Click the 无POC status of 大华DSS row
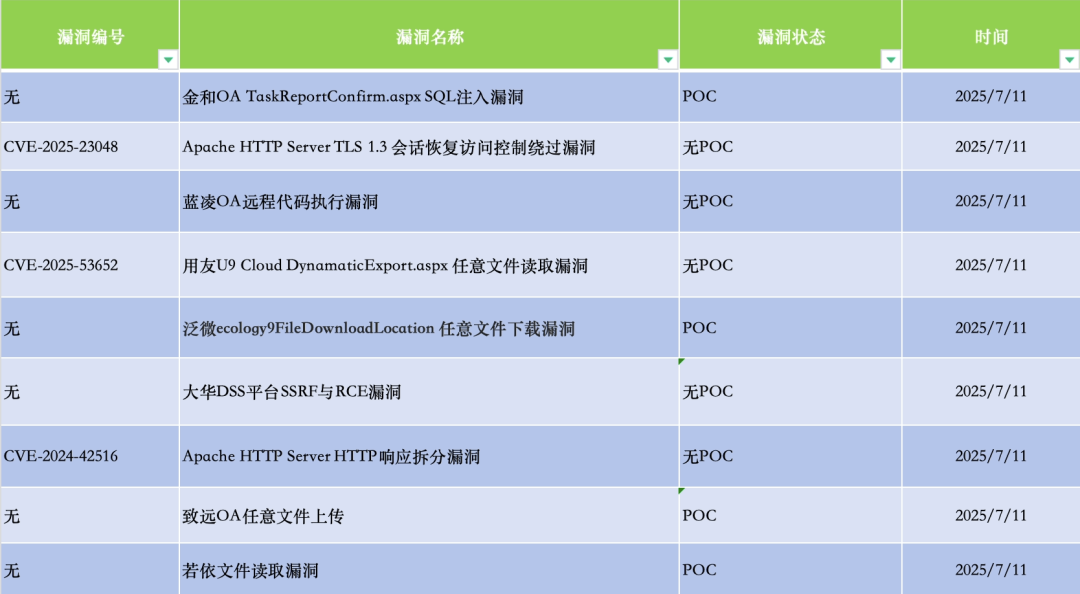1080x594 pixels. [791, 391]
